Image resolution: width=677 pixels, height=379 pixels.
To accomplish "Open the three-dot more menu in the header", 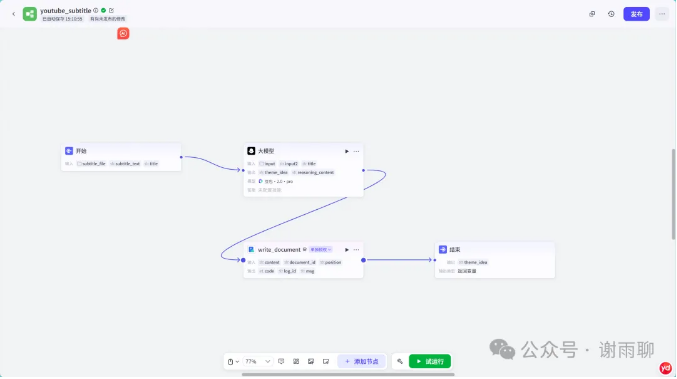I will coord(662,14).
